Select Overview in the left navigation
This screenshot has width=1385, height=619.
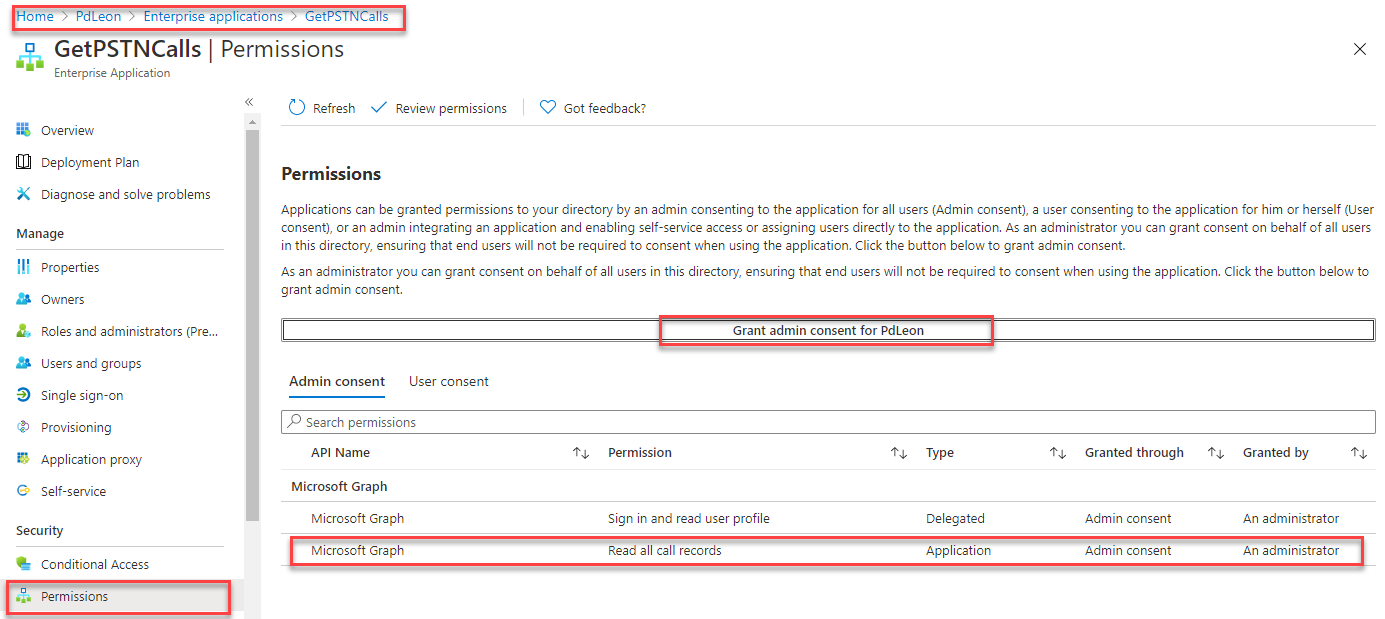pos(70,129)
